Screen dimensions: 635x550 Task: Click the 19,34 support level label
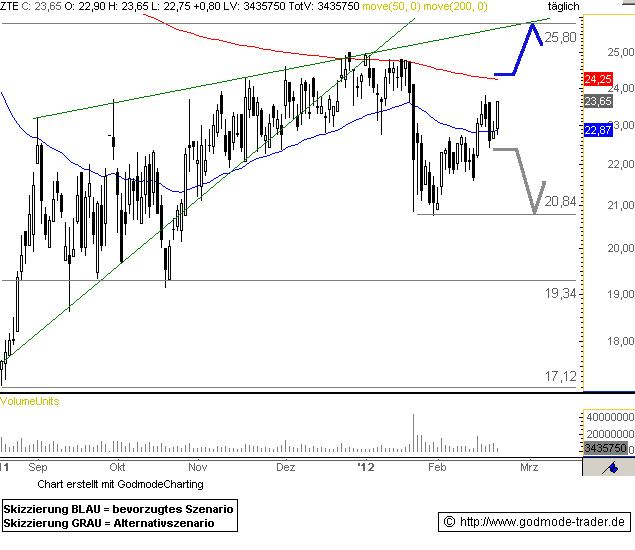coord(560,293)
